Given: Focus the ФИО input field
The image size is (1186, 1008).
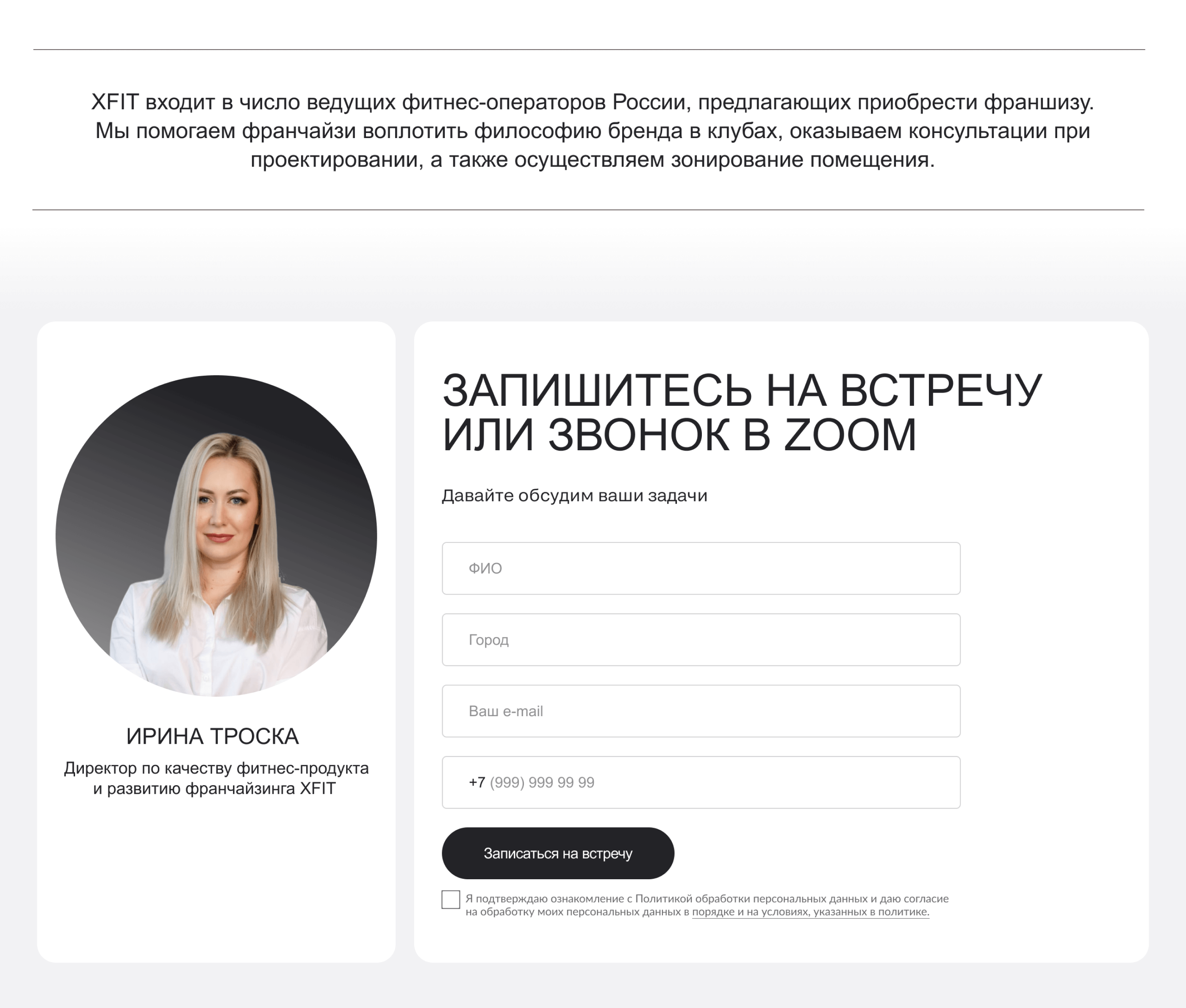Looking at the screenshot, I should pyautogui.click(x=701, y=568).
